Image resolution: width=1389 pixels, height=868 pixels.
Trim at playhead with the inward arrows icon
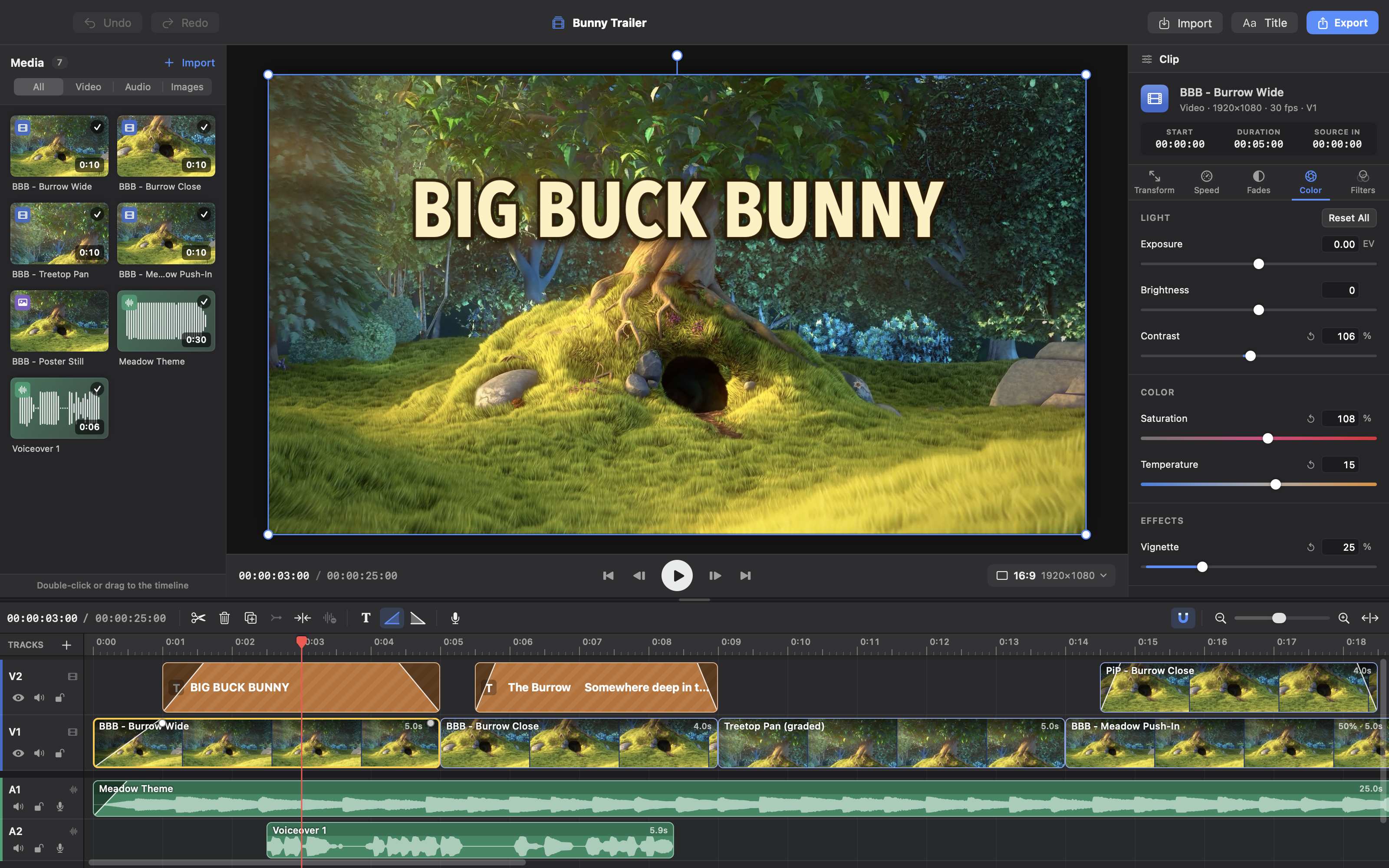tap(303, 618)
